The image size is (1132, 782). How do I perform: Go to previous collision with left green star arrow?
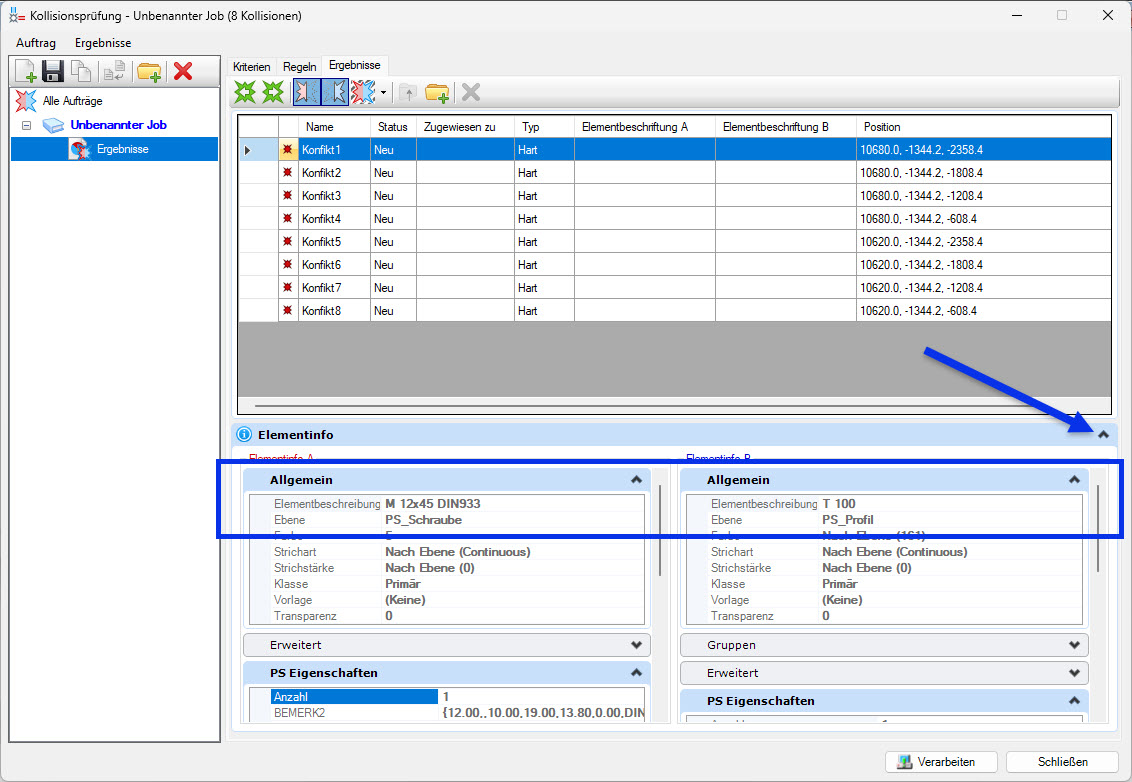(x=245, y=92)
